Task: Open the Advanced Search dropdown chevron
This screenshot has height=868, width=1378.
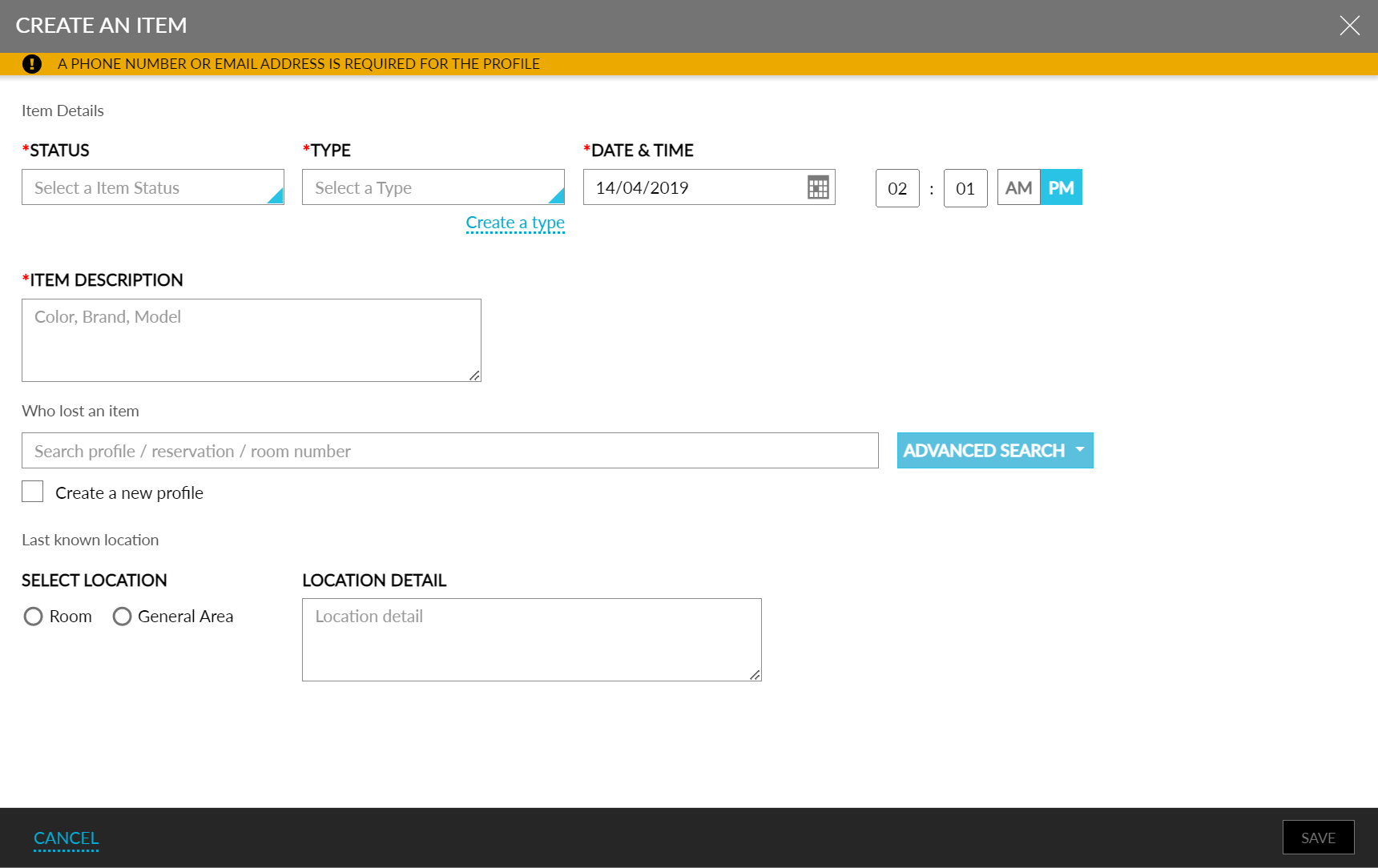Action: [x=1079, y=450]
